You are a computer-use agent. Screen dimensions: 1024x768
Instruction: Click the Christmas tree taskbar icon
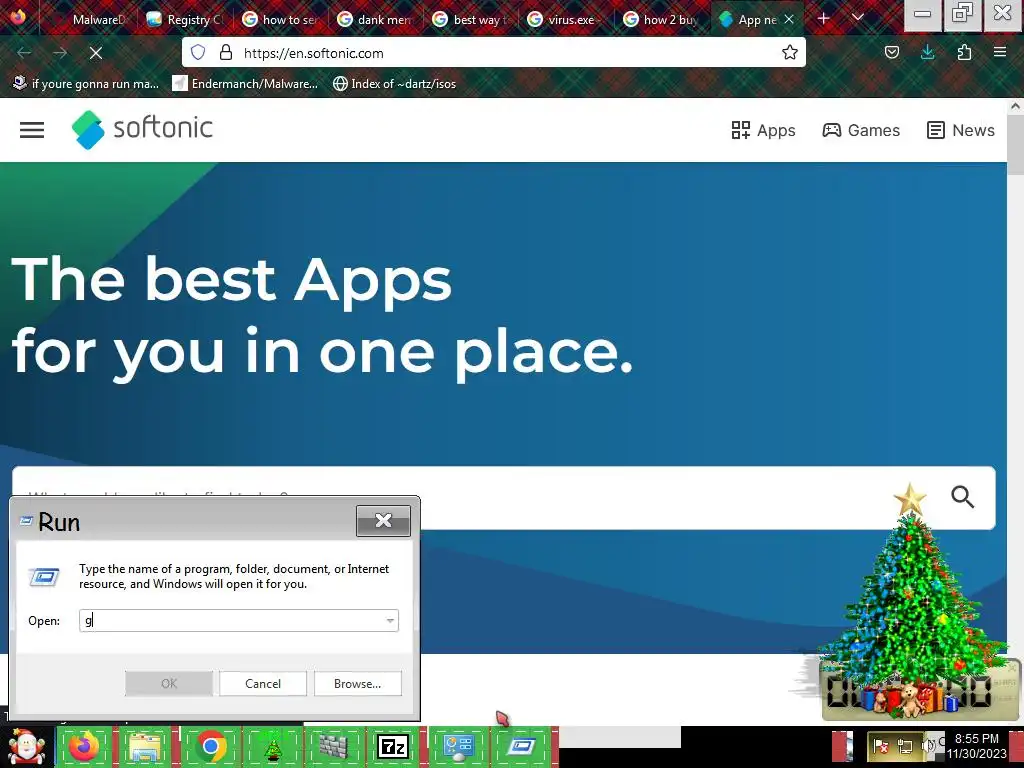273,746
